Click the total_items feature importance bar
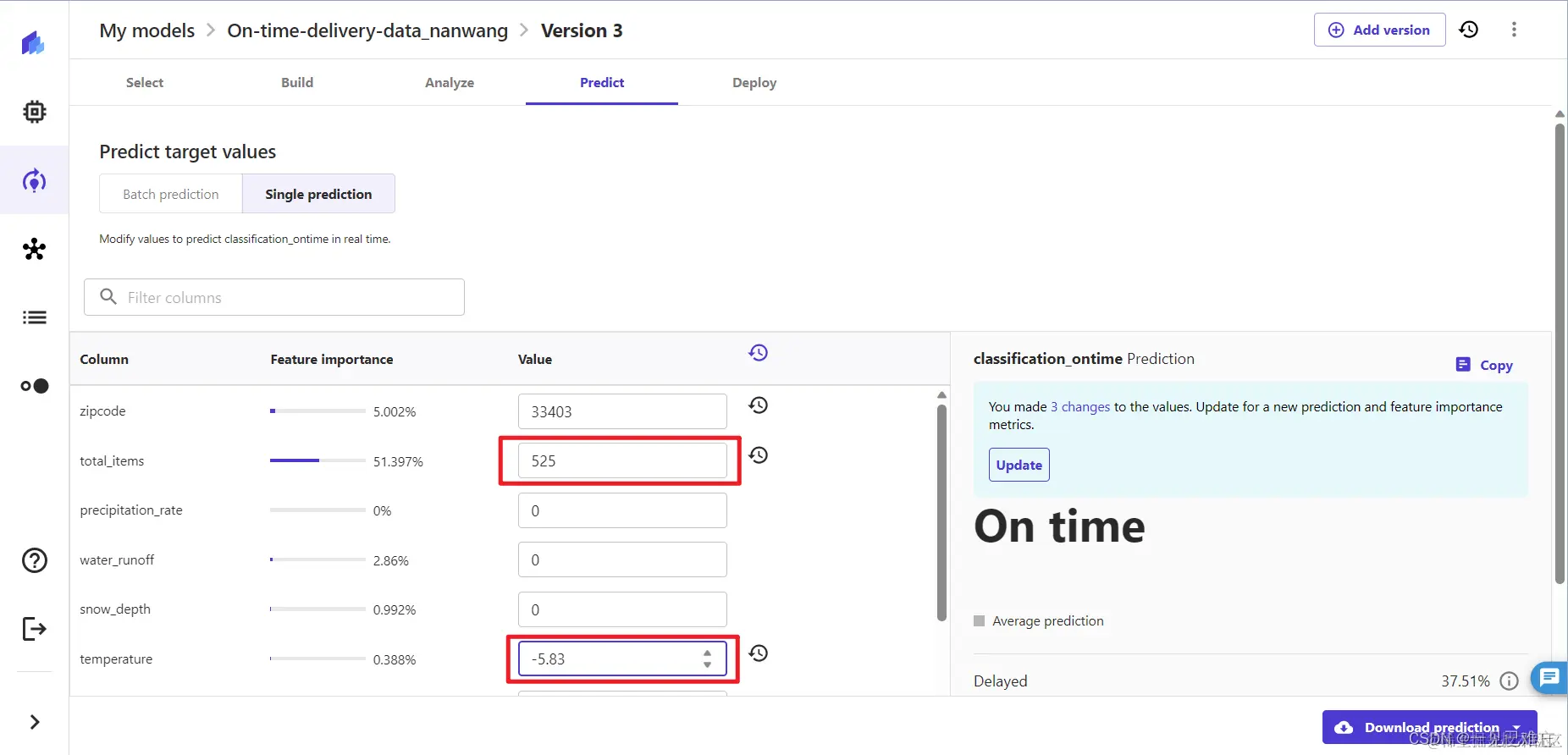The width and height of the screenshot is (1568, 755). (x=317, y=460)
